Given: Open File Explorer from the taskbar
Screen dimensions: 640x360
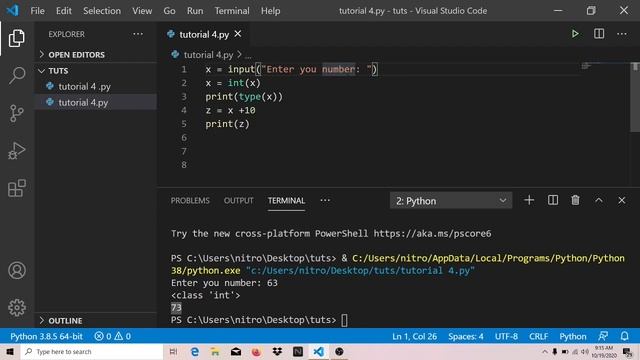Looking at the screenshot, I should [215, 352].
